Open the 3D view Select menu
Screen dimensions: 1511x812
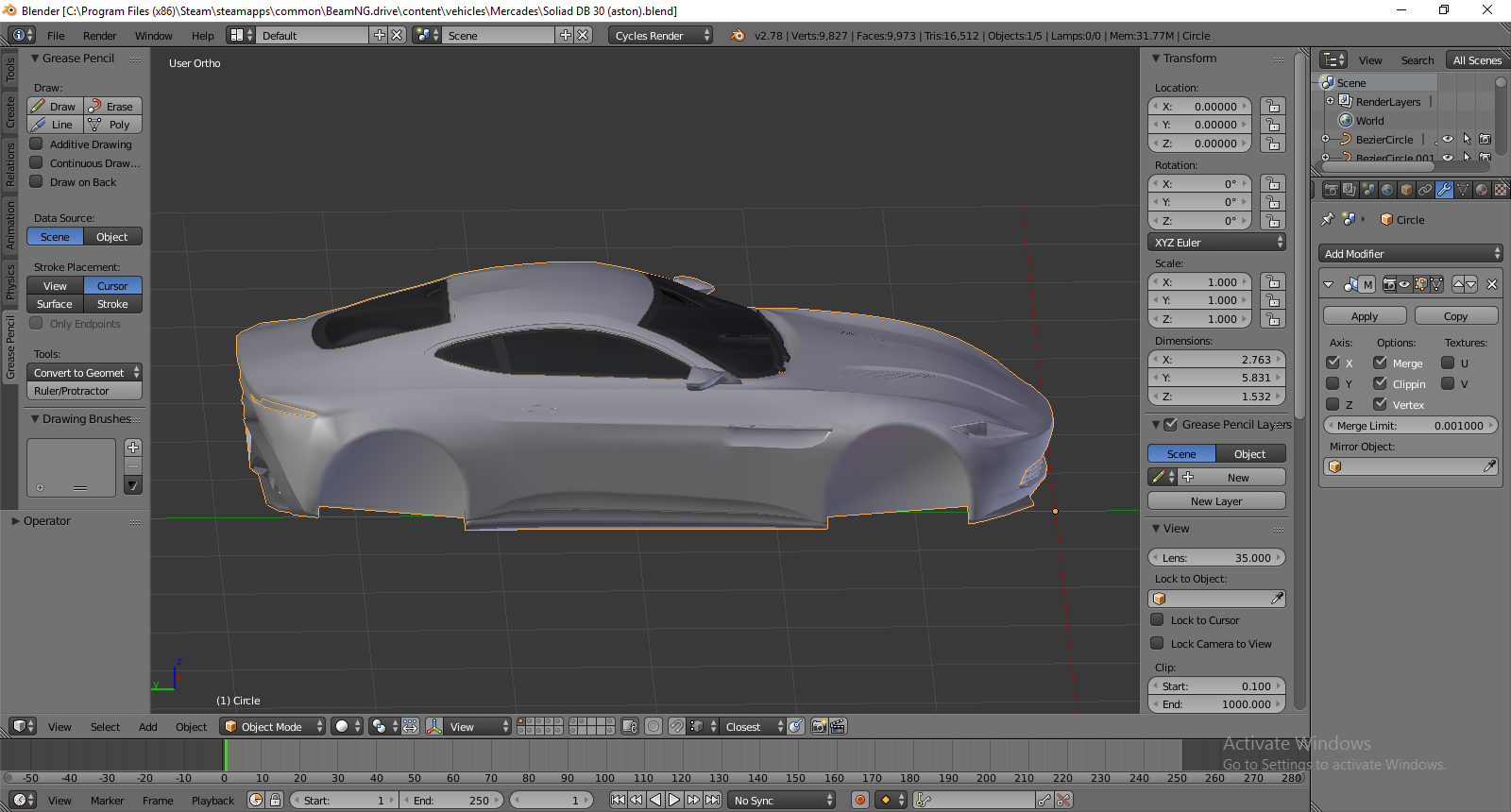click(x=105, y=727)
